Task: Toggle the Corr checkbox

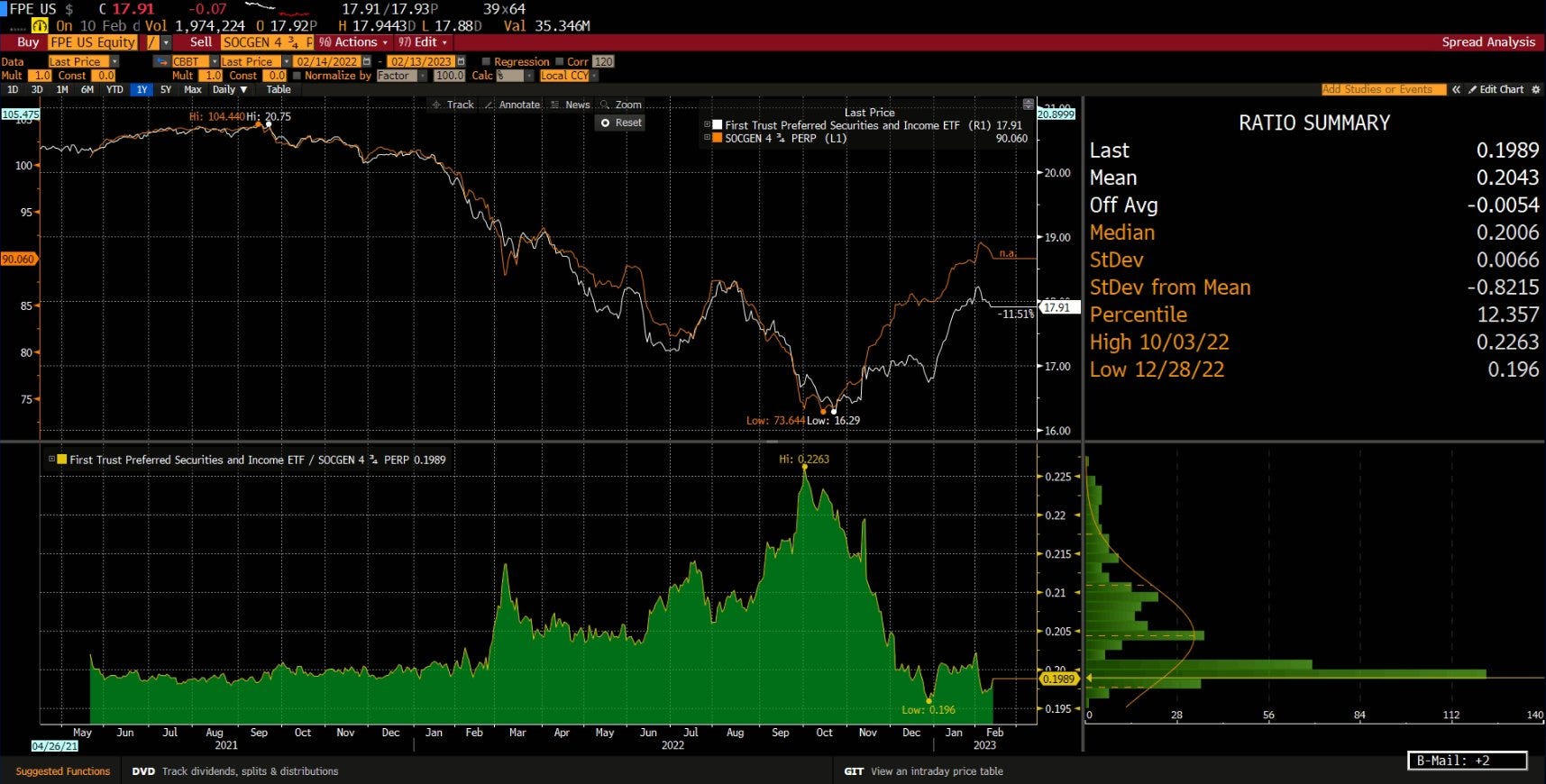Action: [559, 61]
